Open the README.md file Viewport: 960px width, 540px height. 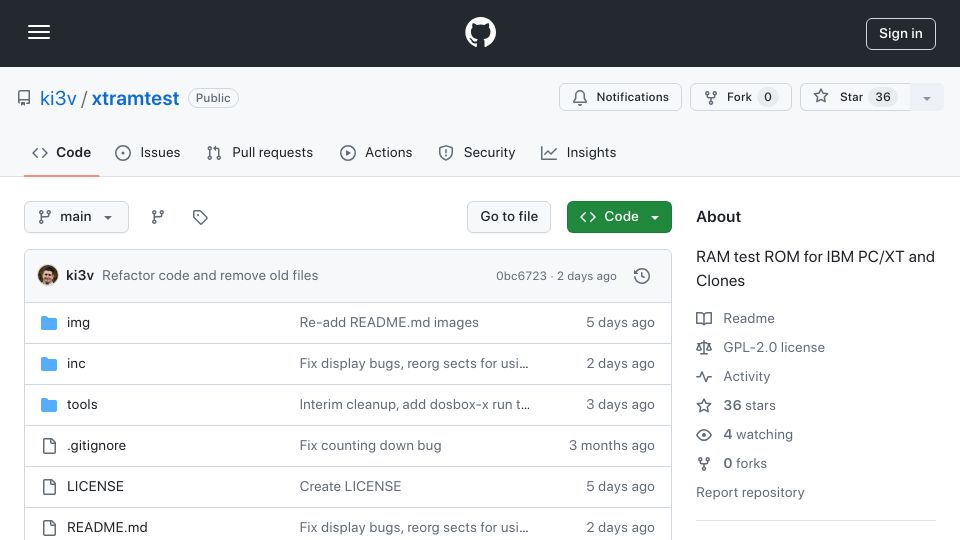(107, 528)
